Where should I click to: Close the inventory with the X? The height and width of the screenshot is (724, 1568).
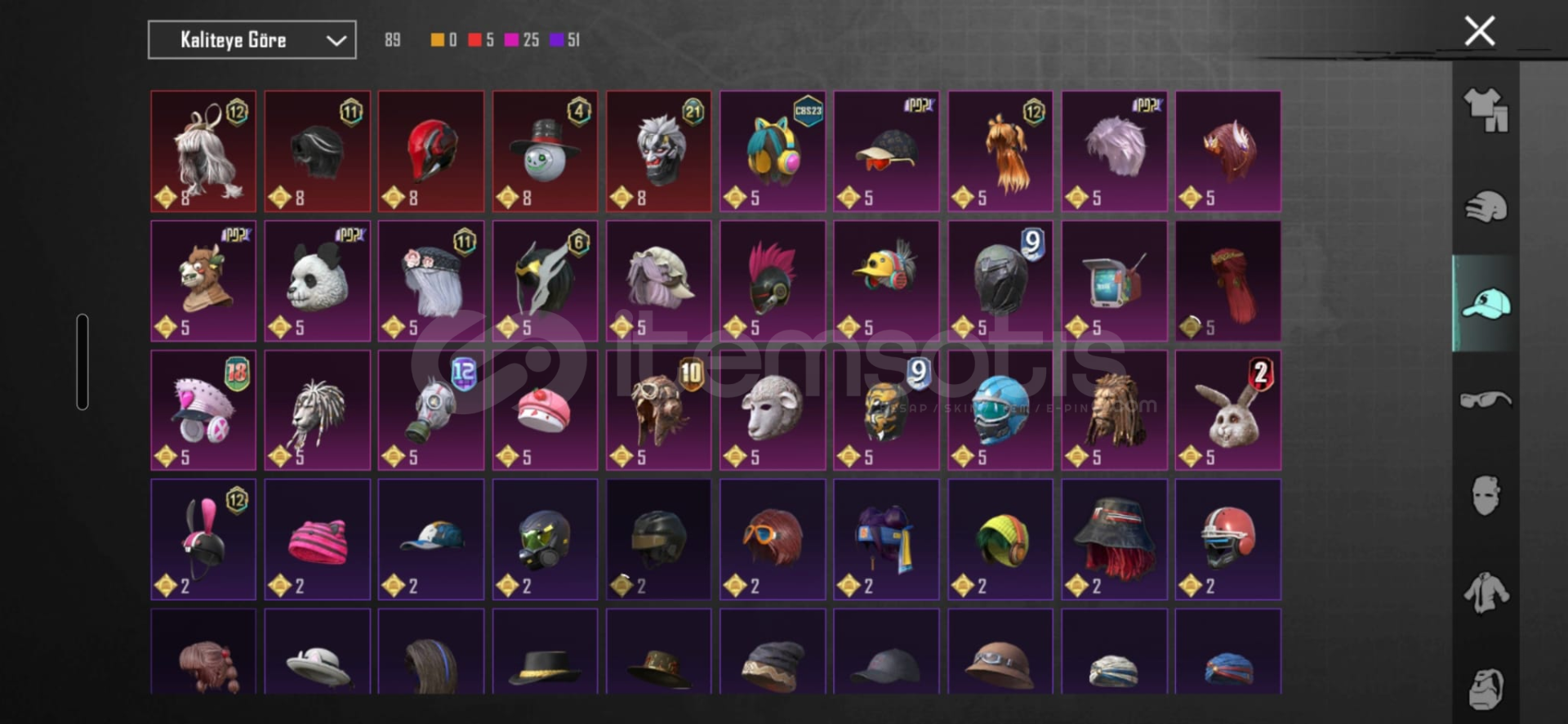coord(1479,31)
